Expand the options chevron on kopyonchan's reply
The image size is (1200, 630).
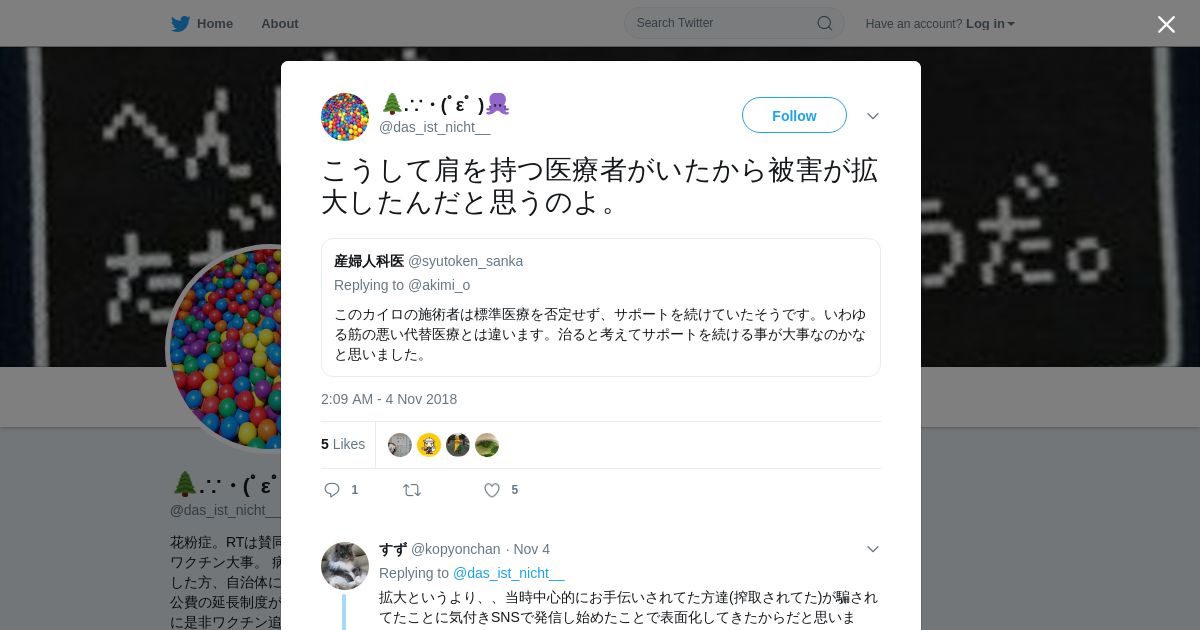tap(873, 549)
